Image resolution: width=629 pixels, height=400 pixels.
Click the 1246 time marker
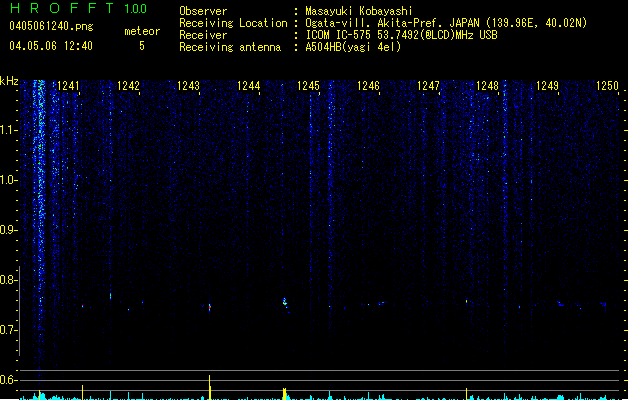(368, 85)
